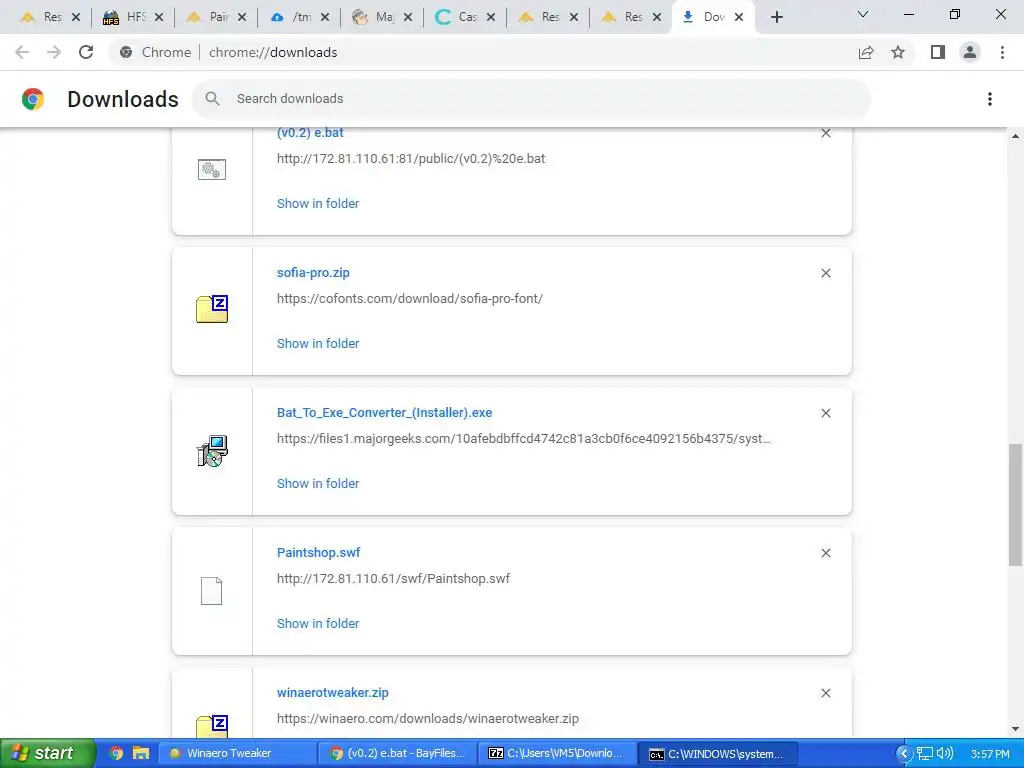Click the browser forward arrow
This screenshot has height=768, width=1024.
coord(54,52)
